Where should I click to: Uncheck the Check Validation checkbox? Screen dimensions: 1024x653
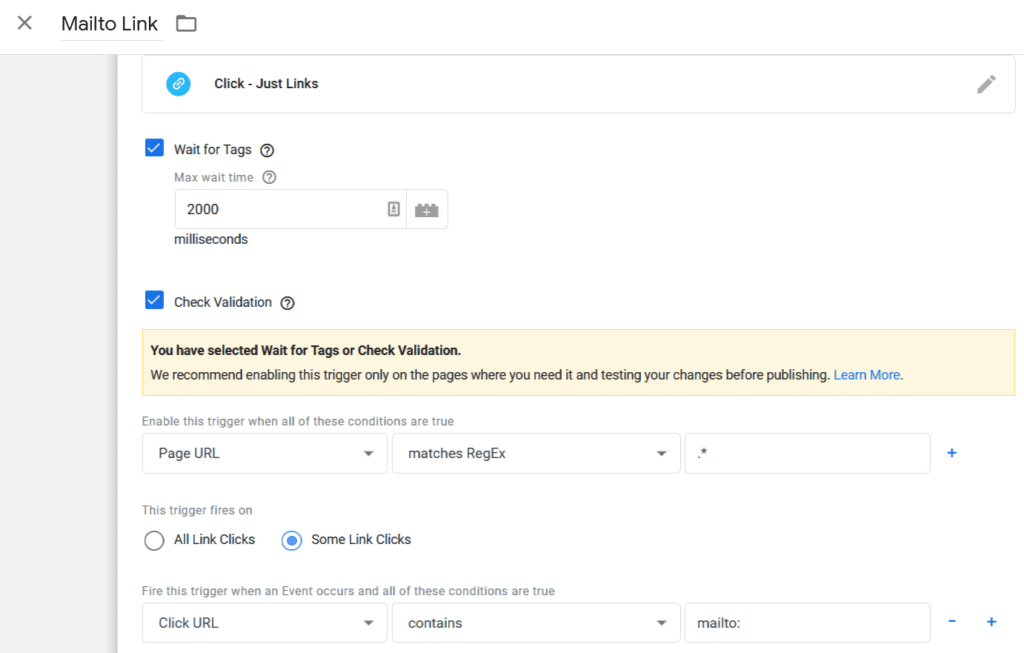pyautogui.click(x=154, y=300)
